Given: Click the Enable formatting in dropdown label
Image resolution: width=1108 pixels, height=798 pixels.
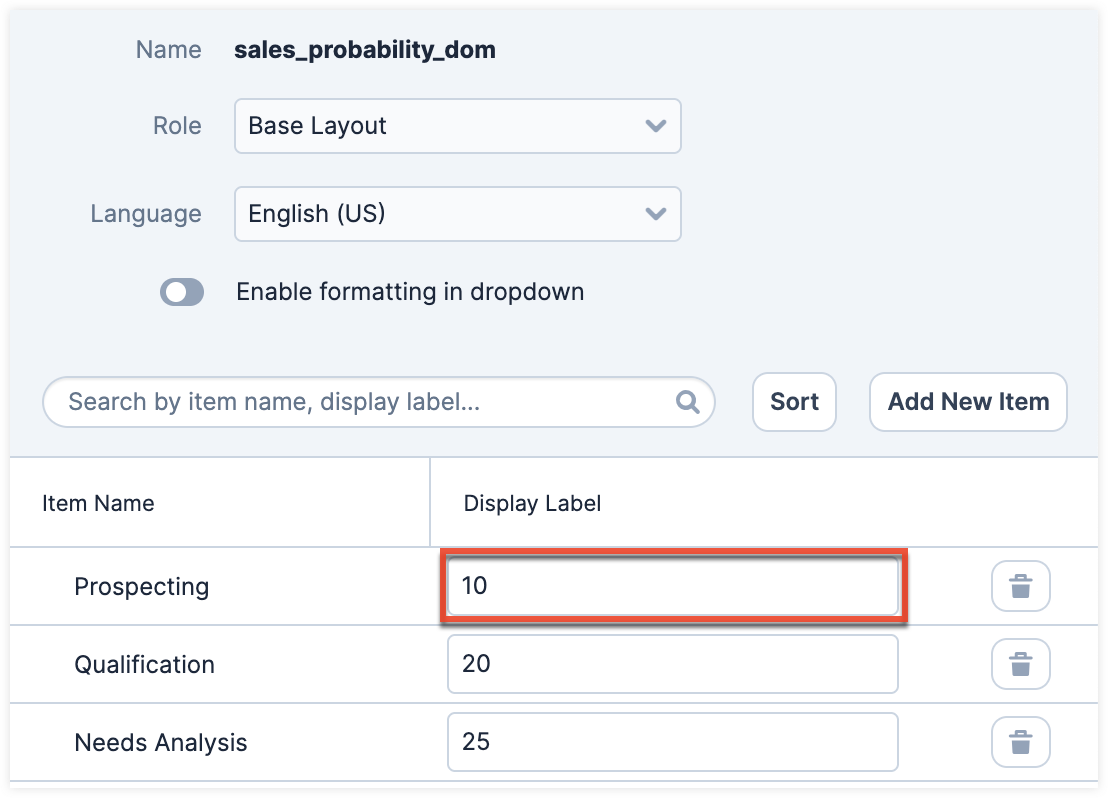Looking at the screenshot, I should (410, 292).
